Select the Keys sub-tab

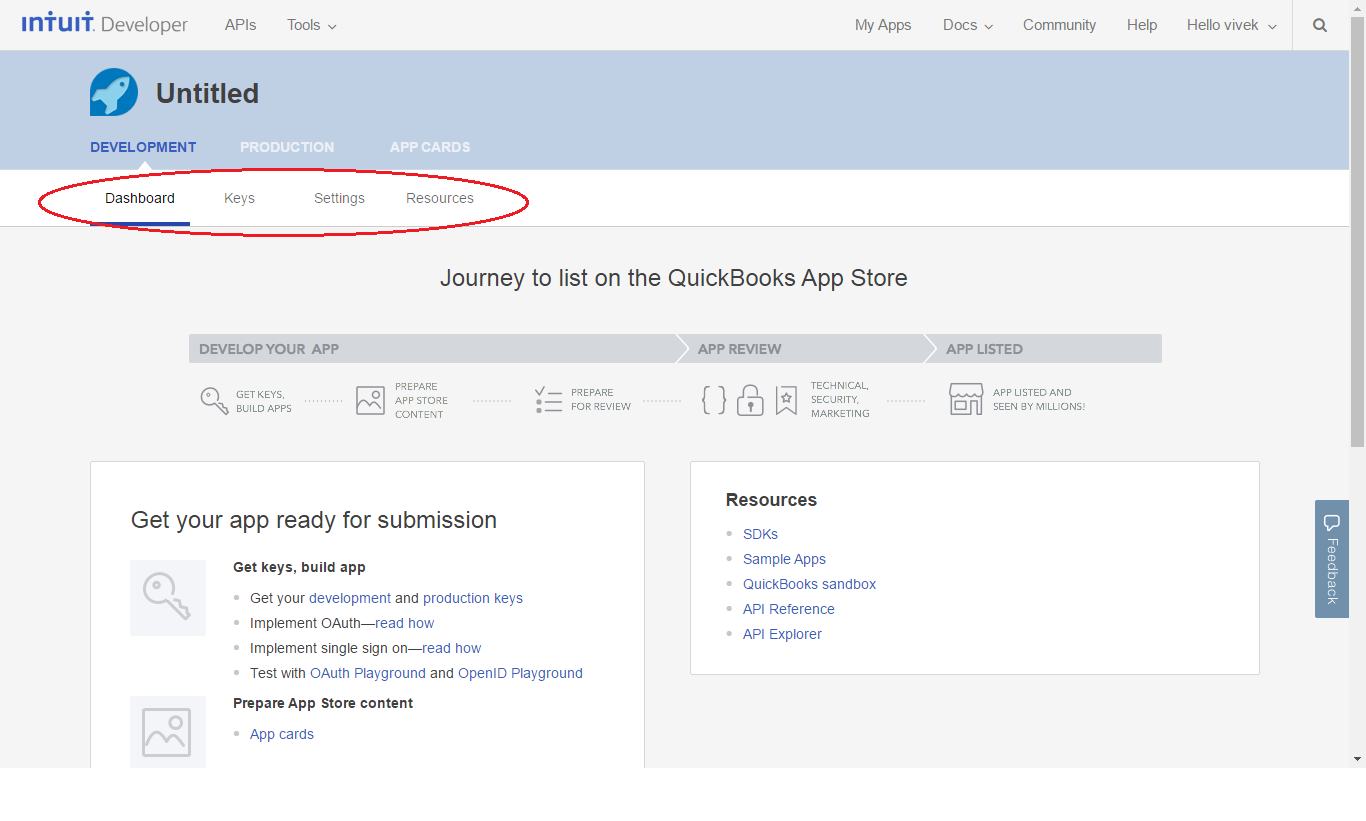239,198
